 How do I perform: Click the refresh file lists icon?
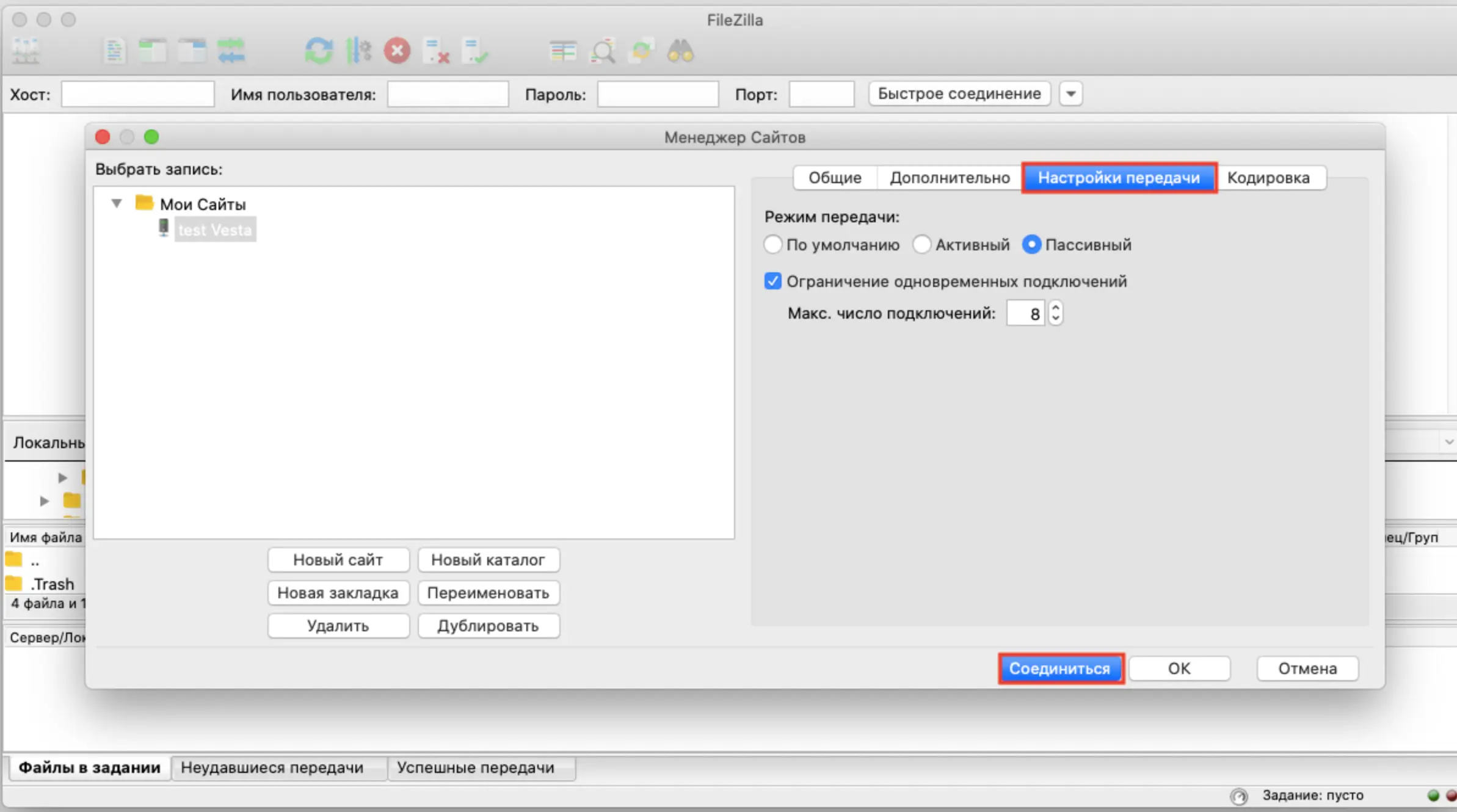pos(319,51)
